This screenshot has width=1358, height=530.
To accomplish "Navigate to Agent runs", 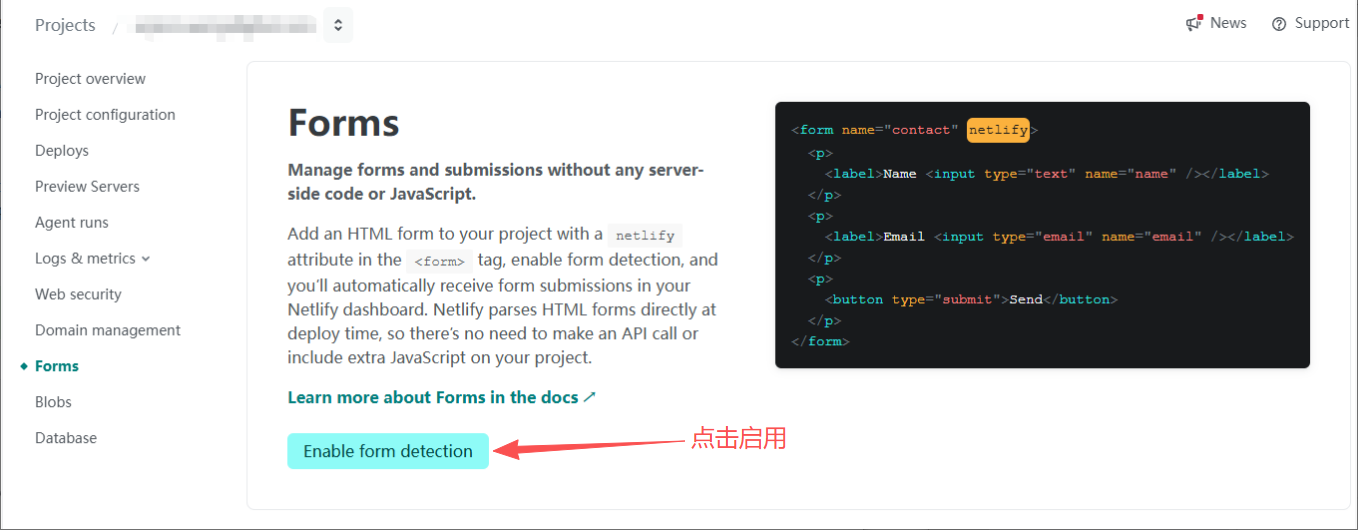I will [72, 223].
